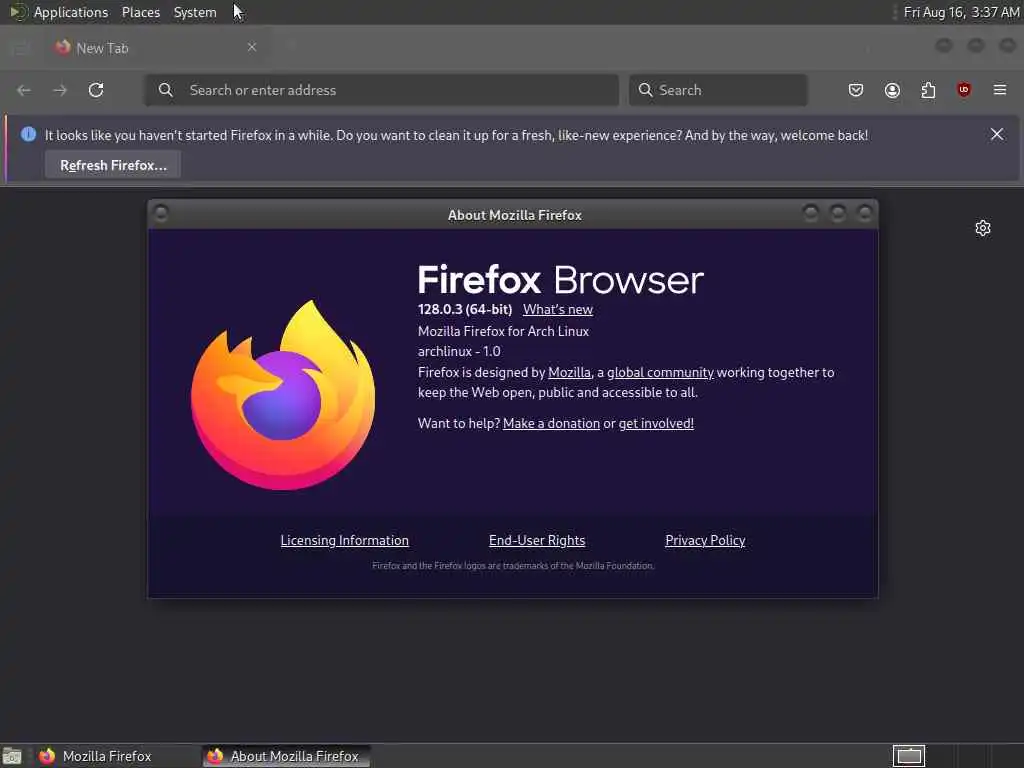Open the tab list view button
The width and height of the screenshot is (1024, 768).
20,48
